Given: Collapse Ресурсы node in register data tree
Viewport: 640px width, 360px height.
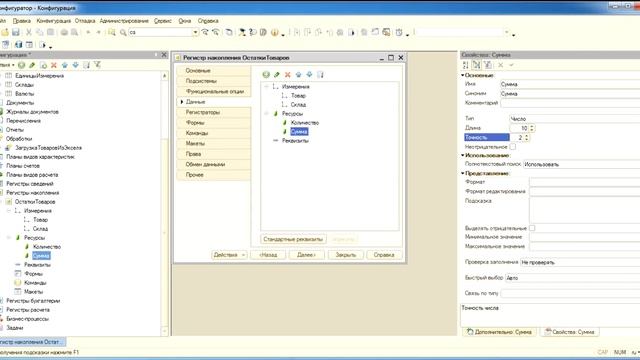Looking at the screenshot, I should click(x=266, y=113).
